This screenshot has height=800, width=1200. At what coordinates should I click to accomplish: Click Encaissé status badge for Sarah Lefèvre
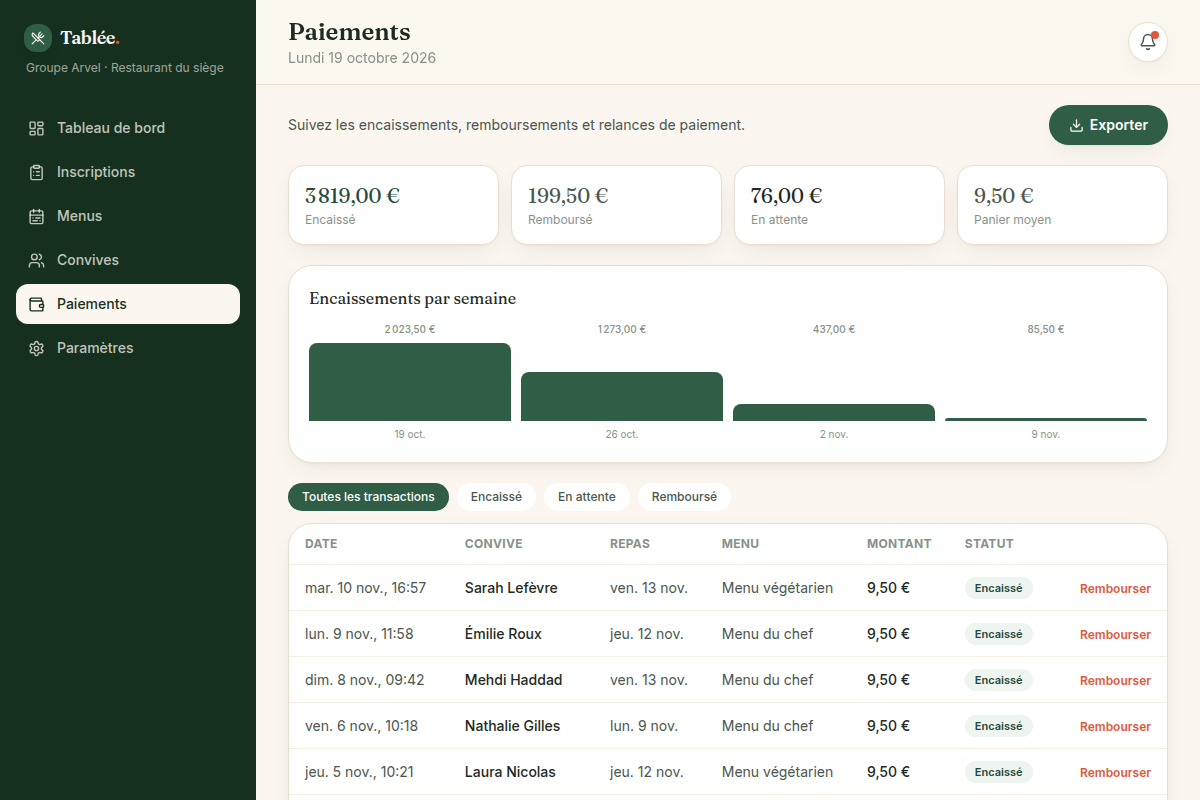998,588
